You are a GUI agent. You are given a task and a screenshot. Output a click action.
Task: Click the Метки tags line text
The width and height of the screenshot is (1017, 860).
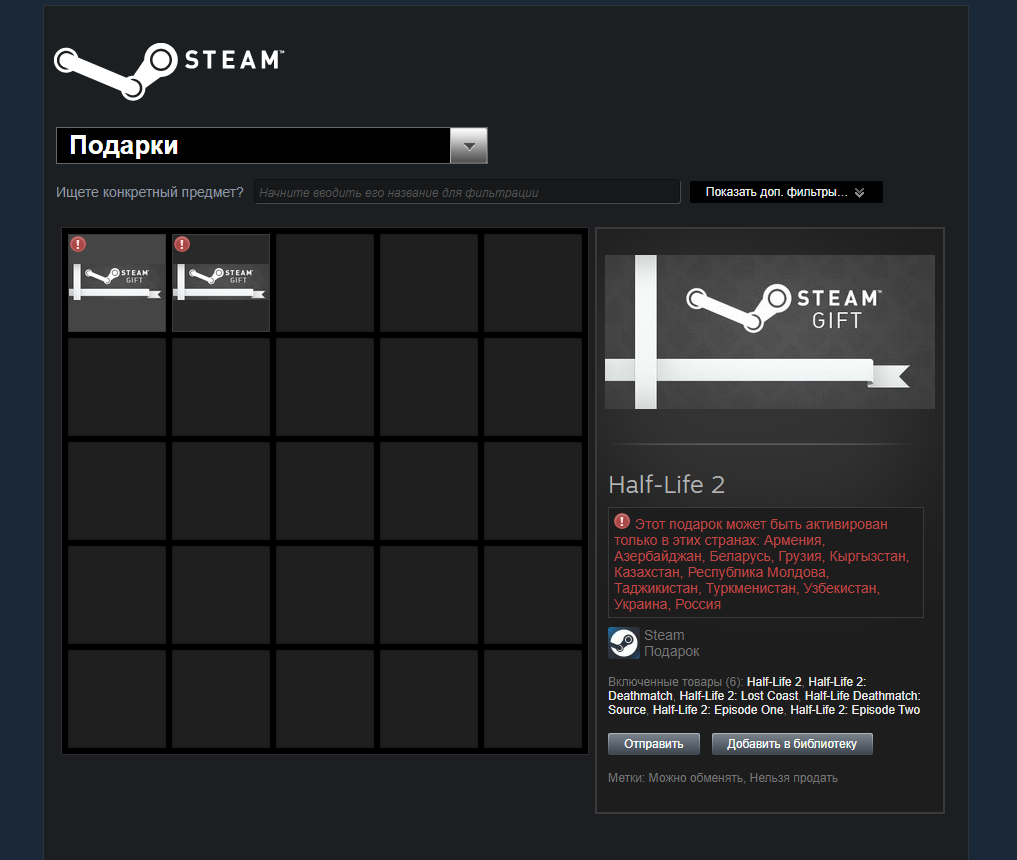coord(723,778)
